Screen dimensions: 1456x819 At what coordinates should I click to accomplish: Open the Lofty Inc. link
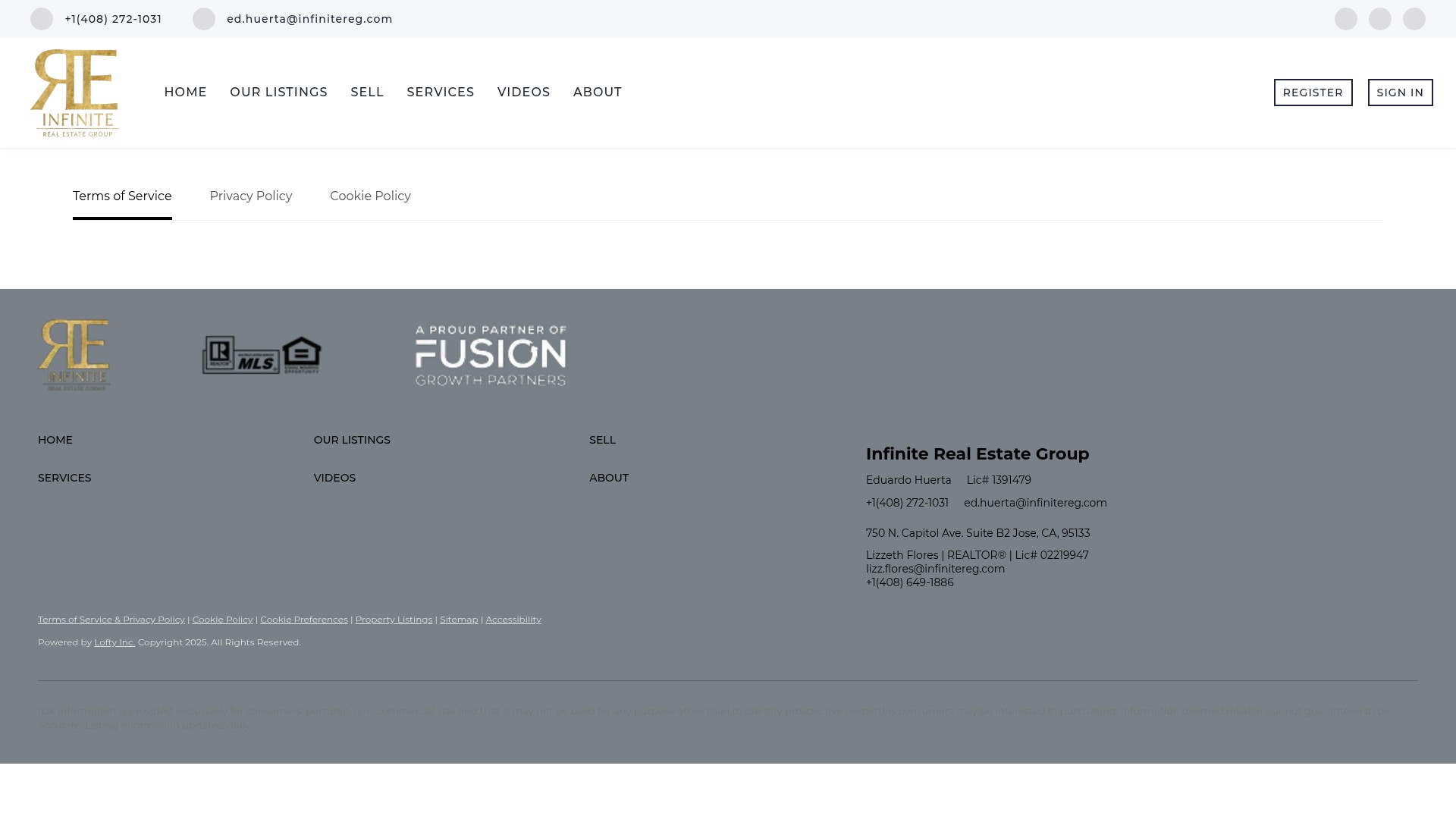pos(115,642)
